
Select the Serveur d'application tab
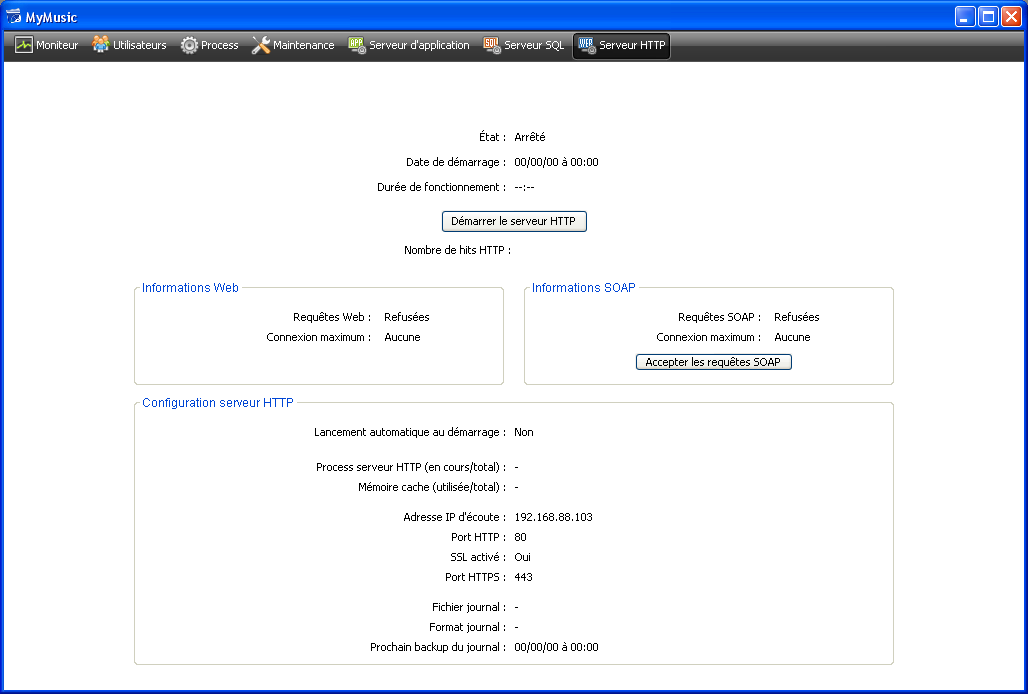[x=409, y=45]
